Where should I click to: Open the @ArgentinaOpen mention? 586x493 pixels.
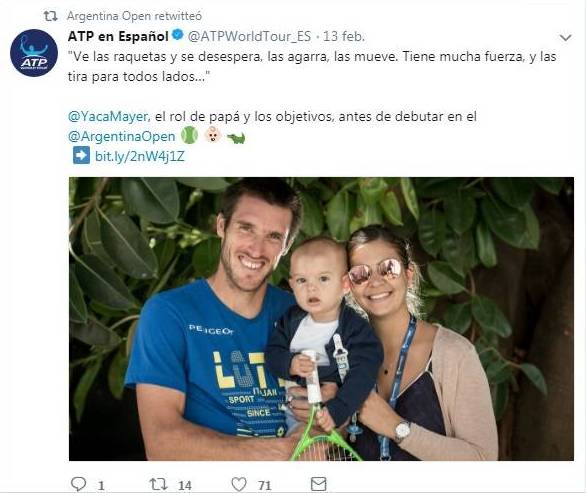coord(121,136)
